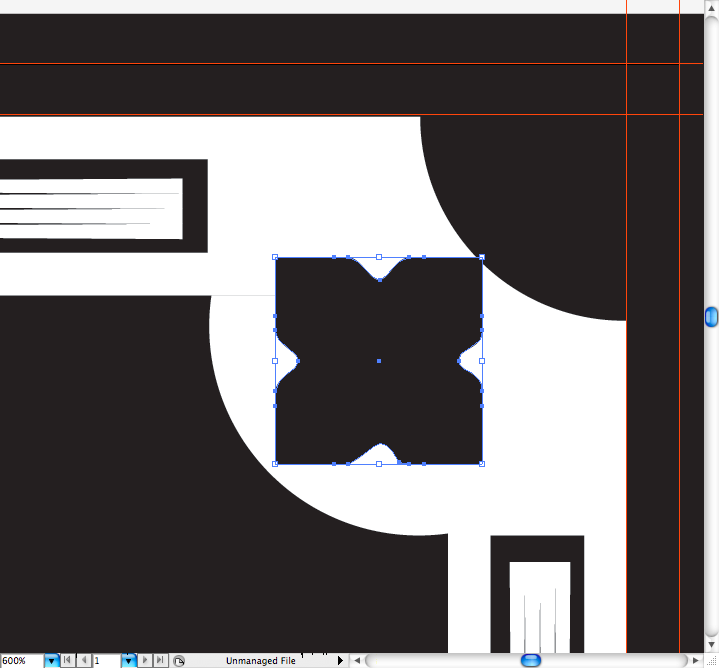The width and height of the screenshot is (719, 668).
Task: Select the white rectangle with horizontal gradient lines
Action: (91, 209)
